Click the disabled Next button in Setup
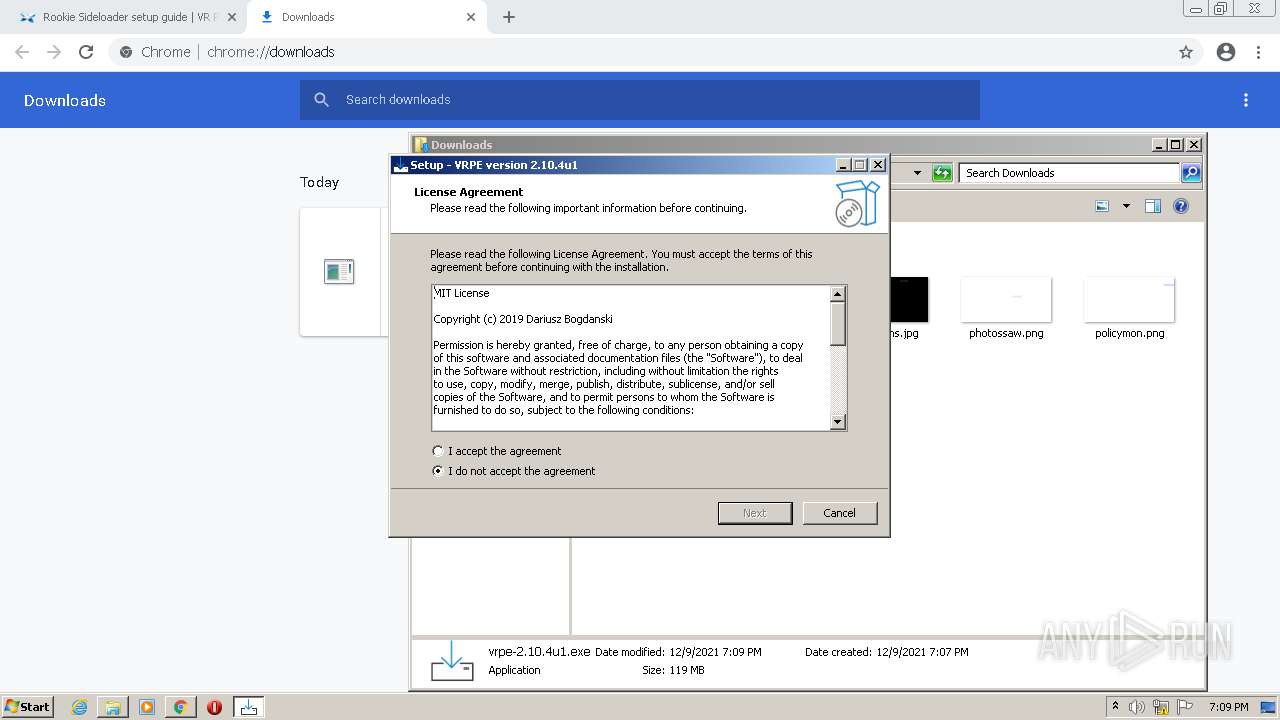 click(755, 513)
